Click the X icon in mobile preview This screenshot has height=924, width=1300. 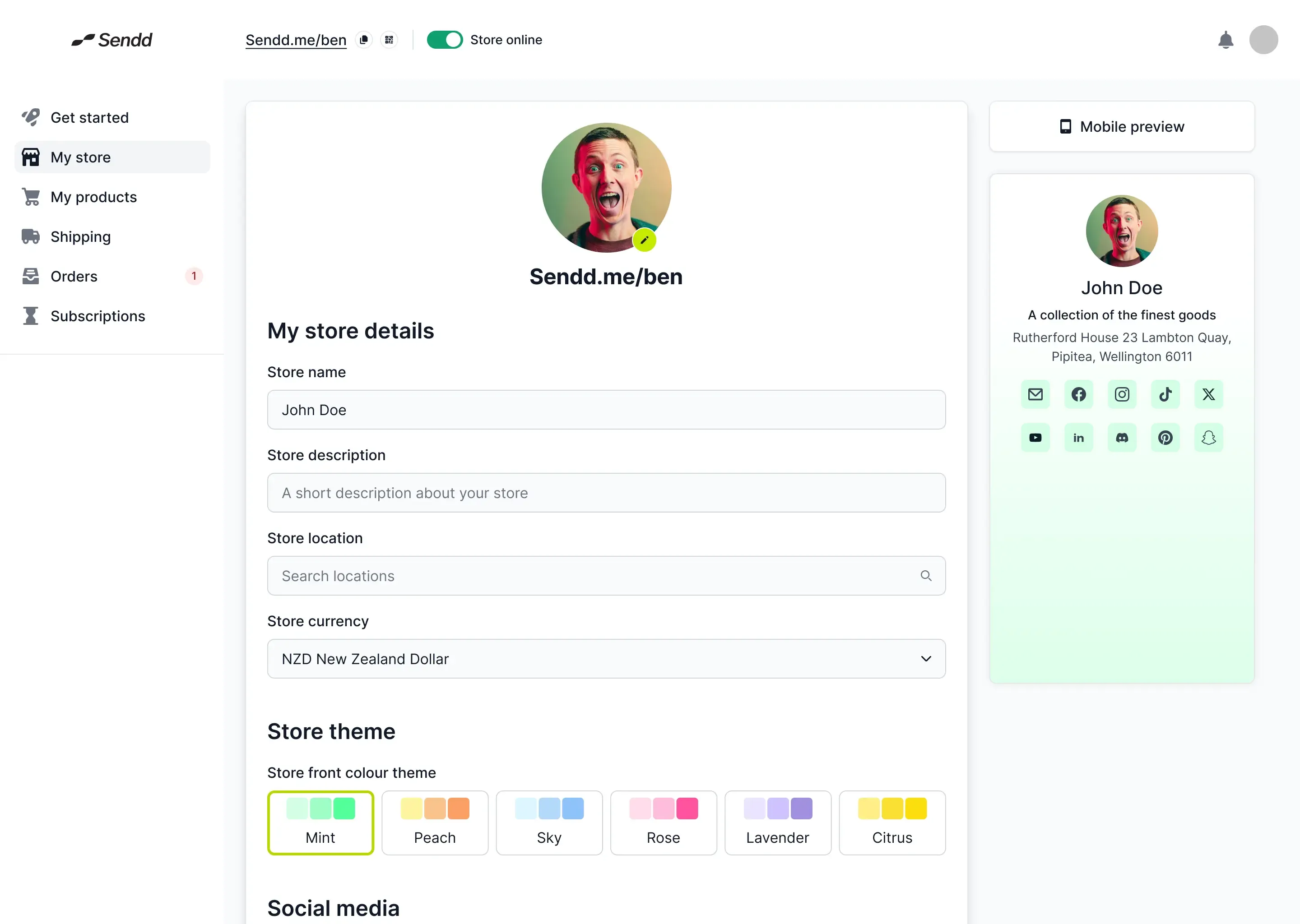[1208, 394]
